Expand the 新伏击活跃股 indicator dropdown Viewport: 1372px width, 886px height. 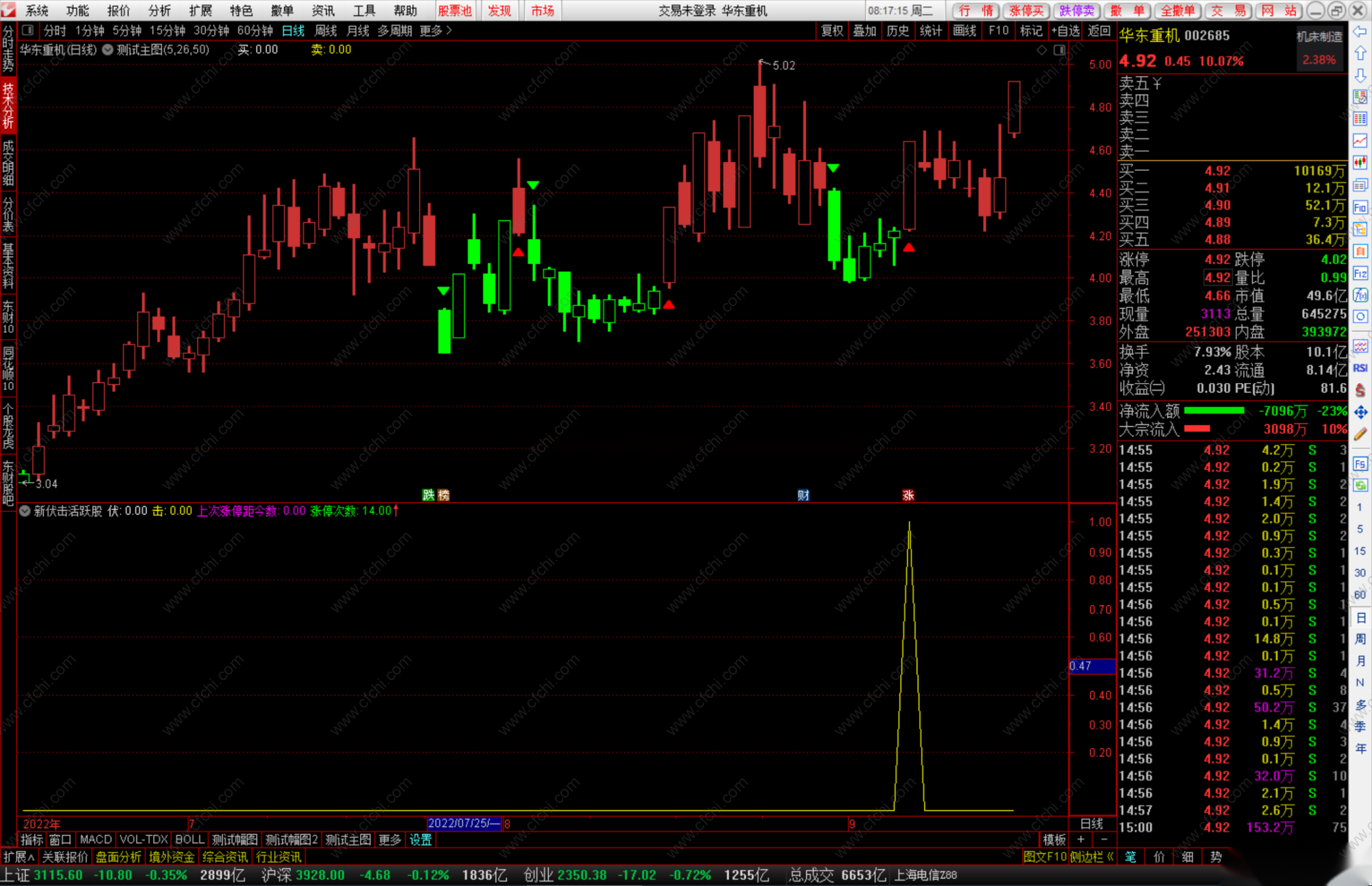pyautogui.click(x=25, y=511)
